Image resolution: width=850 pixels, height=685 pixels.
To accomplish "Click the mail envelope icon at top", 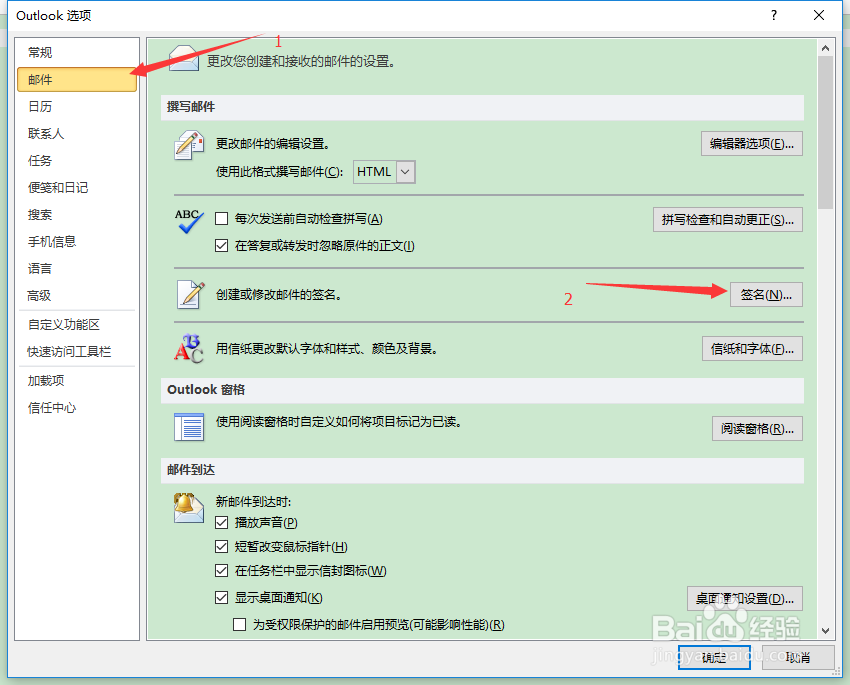I will tap(184, 57).
